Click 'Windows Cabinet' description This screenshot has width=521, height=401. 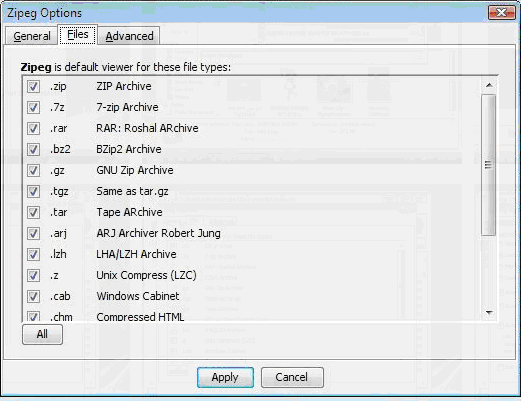pos(138,296)
